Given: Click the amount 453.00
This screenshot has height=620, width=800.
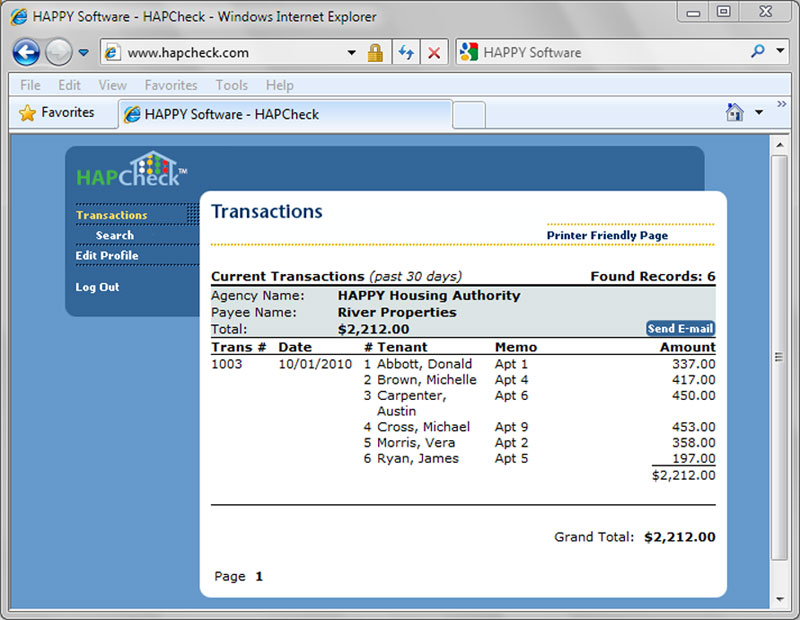Looking at the screenshot, I should [x=693, y=427].
